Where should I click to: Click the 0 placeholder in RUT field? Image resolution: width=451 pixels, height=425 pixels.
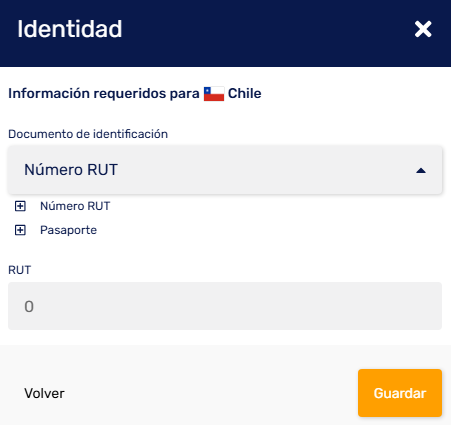29,306
